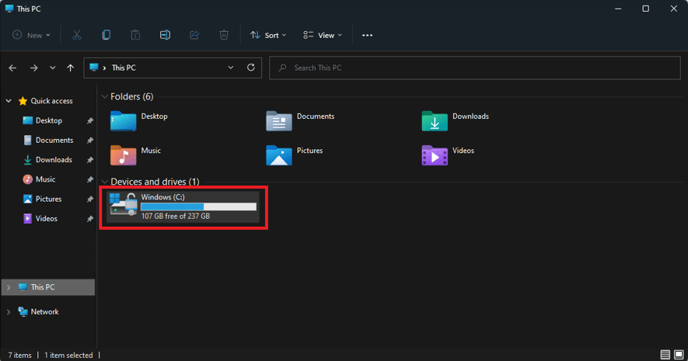Select the Downloads folder in main pane
This screenshot has height=361, width=688.
point(455,121)
